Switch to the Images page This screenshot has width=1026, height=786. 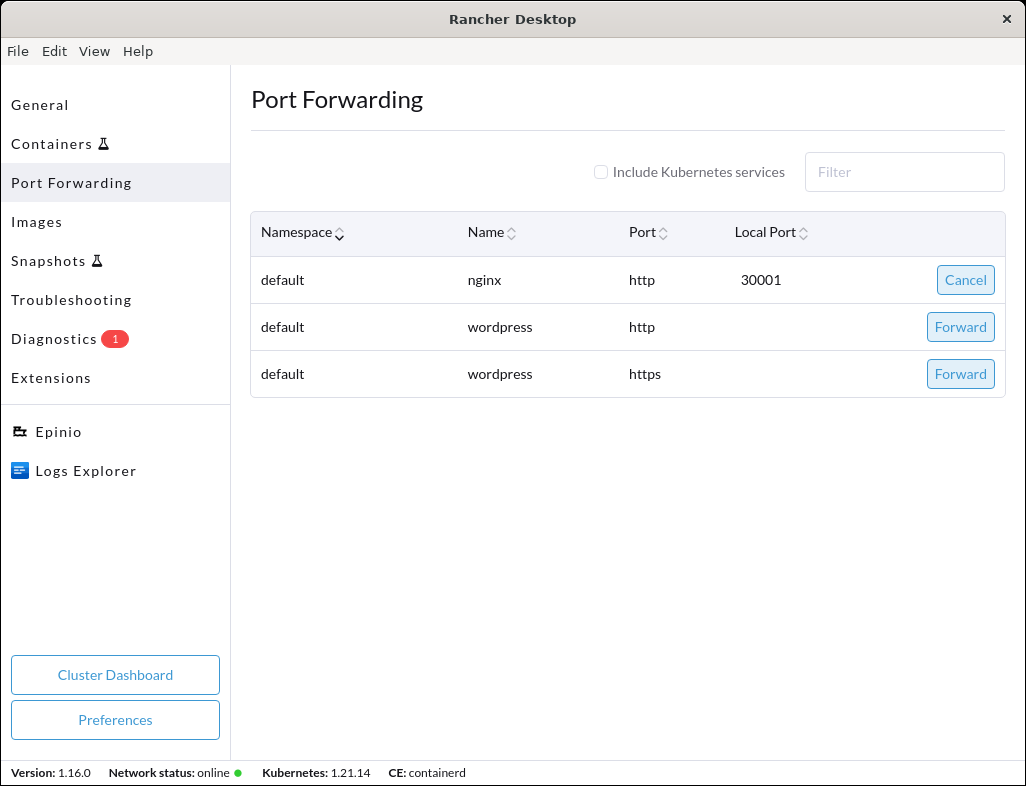[x=37, y=222]
